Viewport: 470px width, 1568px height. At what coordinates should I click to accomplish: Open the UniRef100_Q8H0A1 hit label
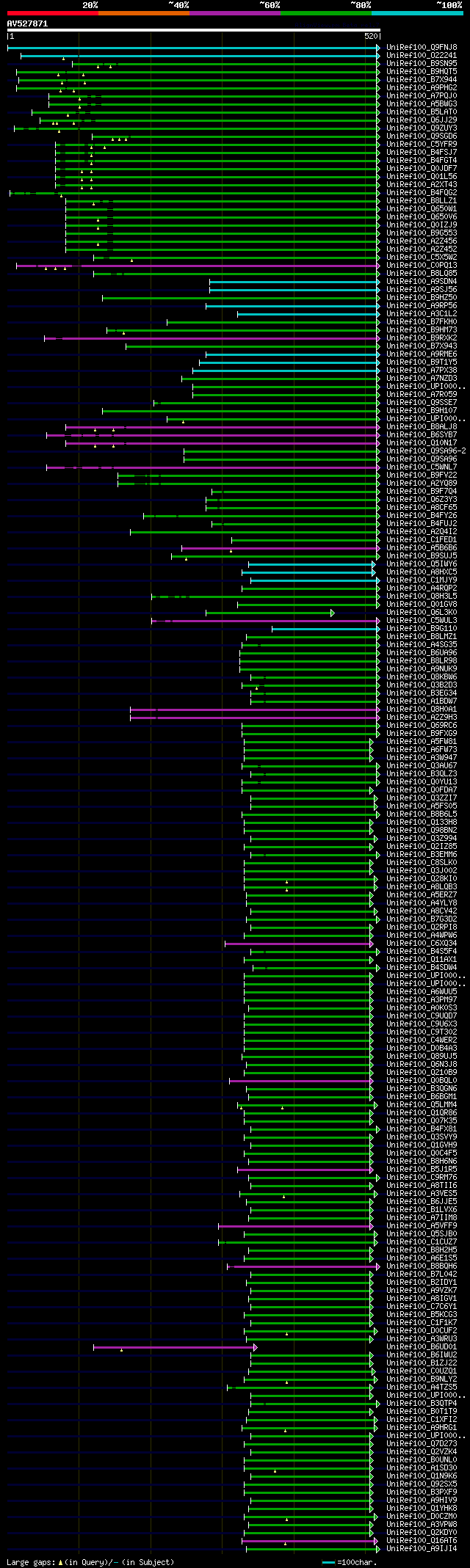pyautogui.click(x=422, y=709)
